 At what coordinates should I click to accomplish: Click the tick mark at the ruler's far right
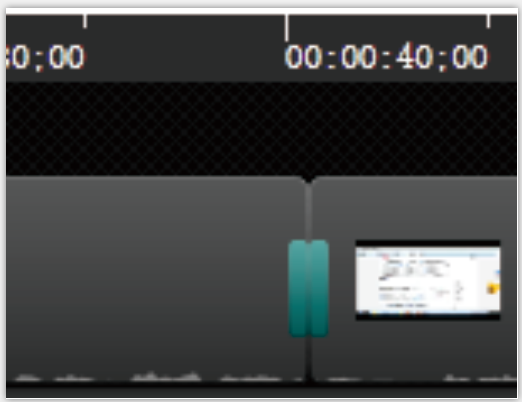pyautogui.click(x=488, y=21)
